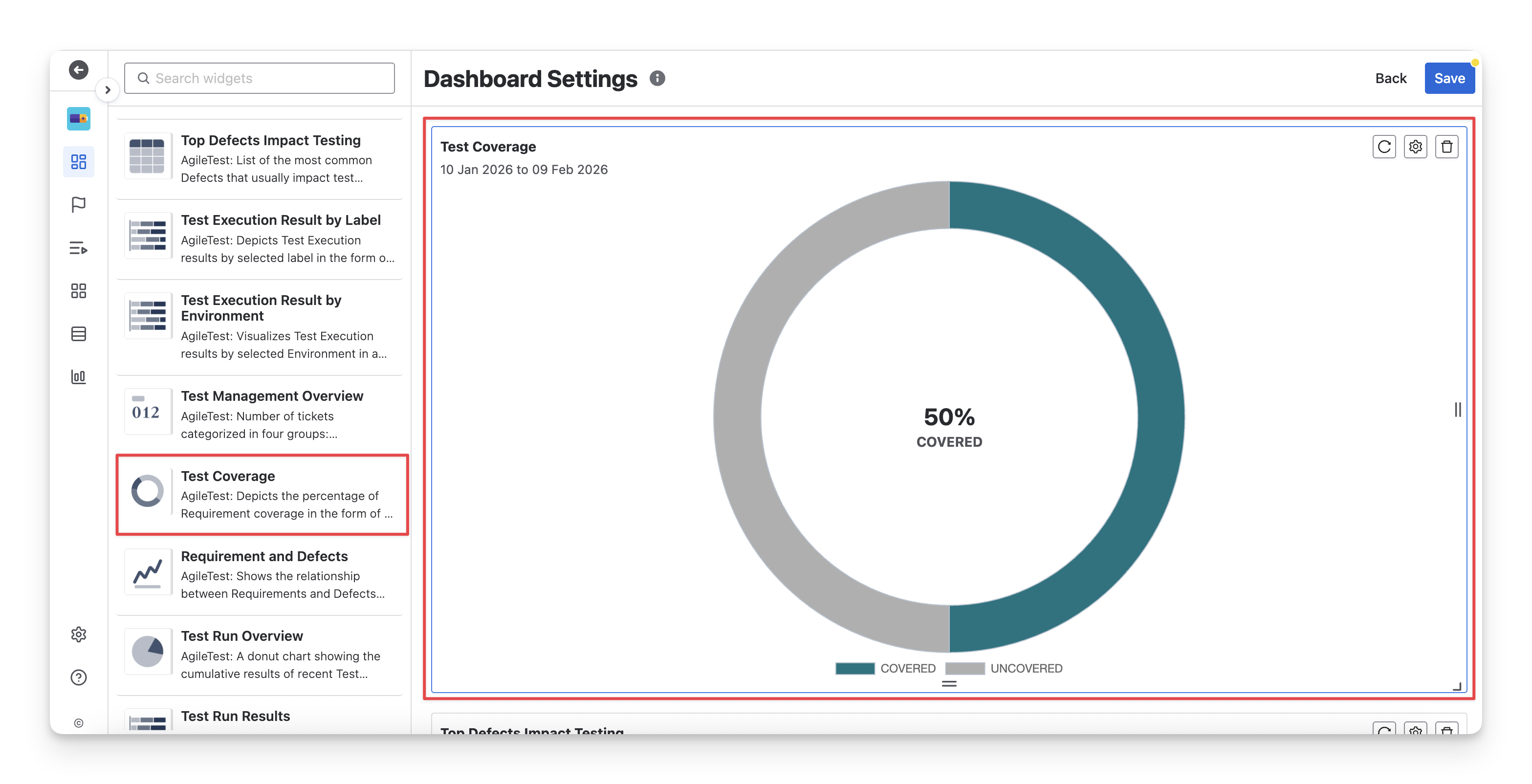Toggle the UNCOVERED legend swatch
1532x784 pixels.
coord(964,668)
